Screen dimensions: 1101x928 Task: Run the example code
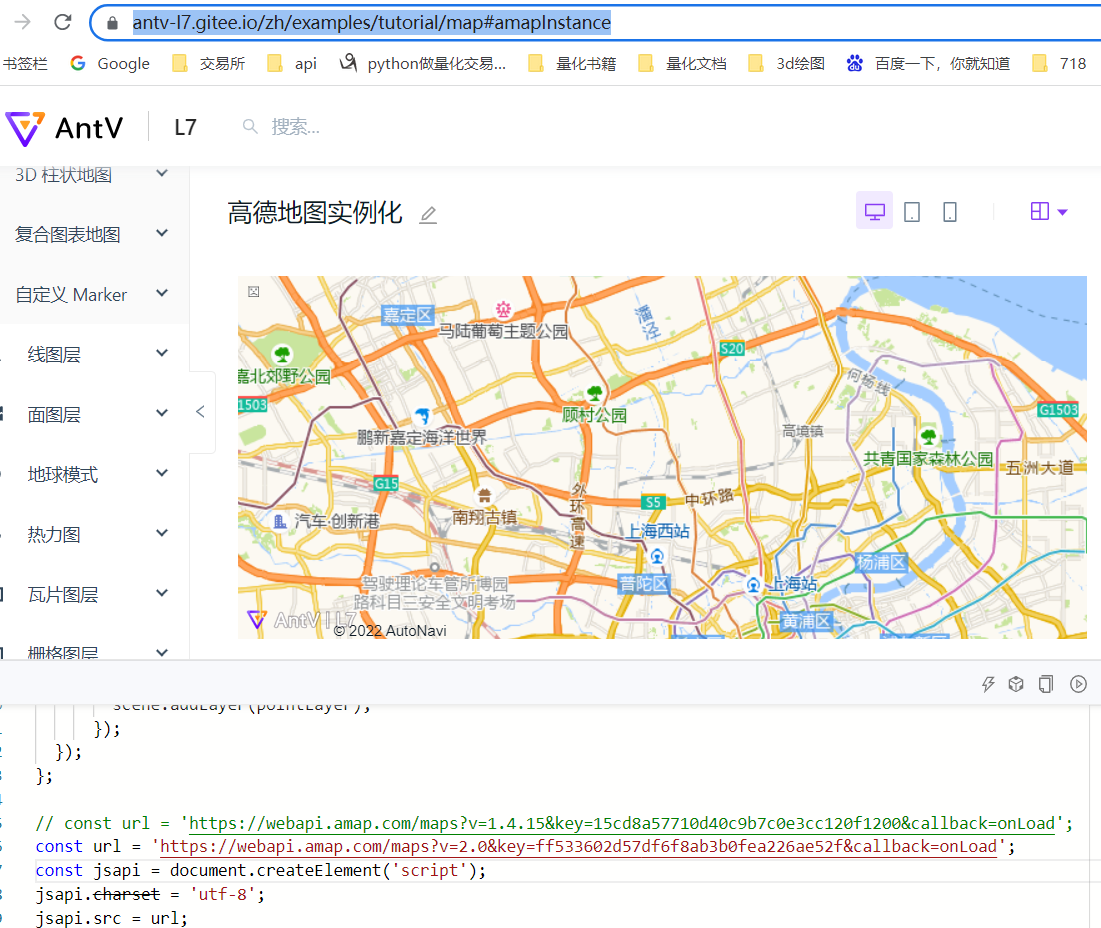click(x=1078, y=683)
